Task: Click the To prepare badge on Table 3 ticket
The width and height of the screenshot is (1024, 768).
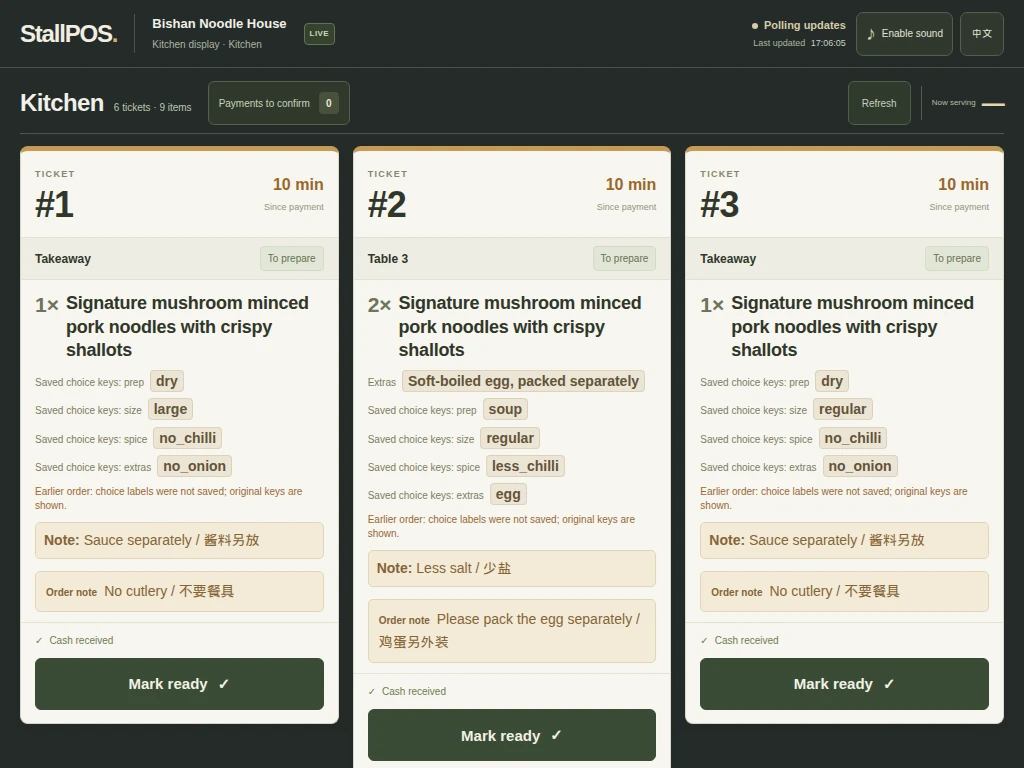Action: (624, 259)
